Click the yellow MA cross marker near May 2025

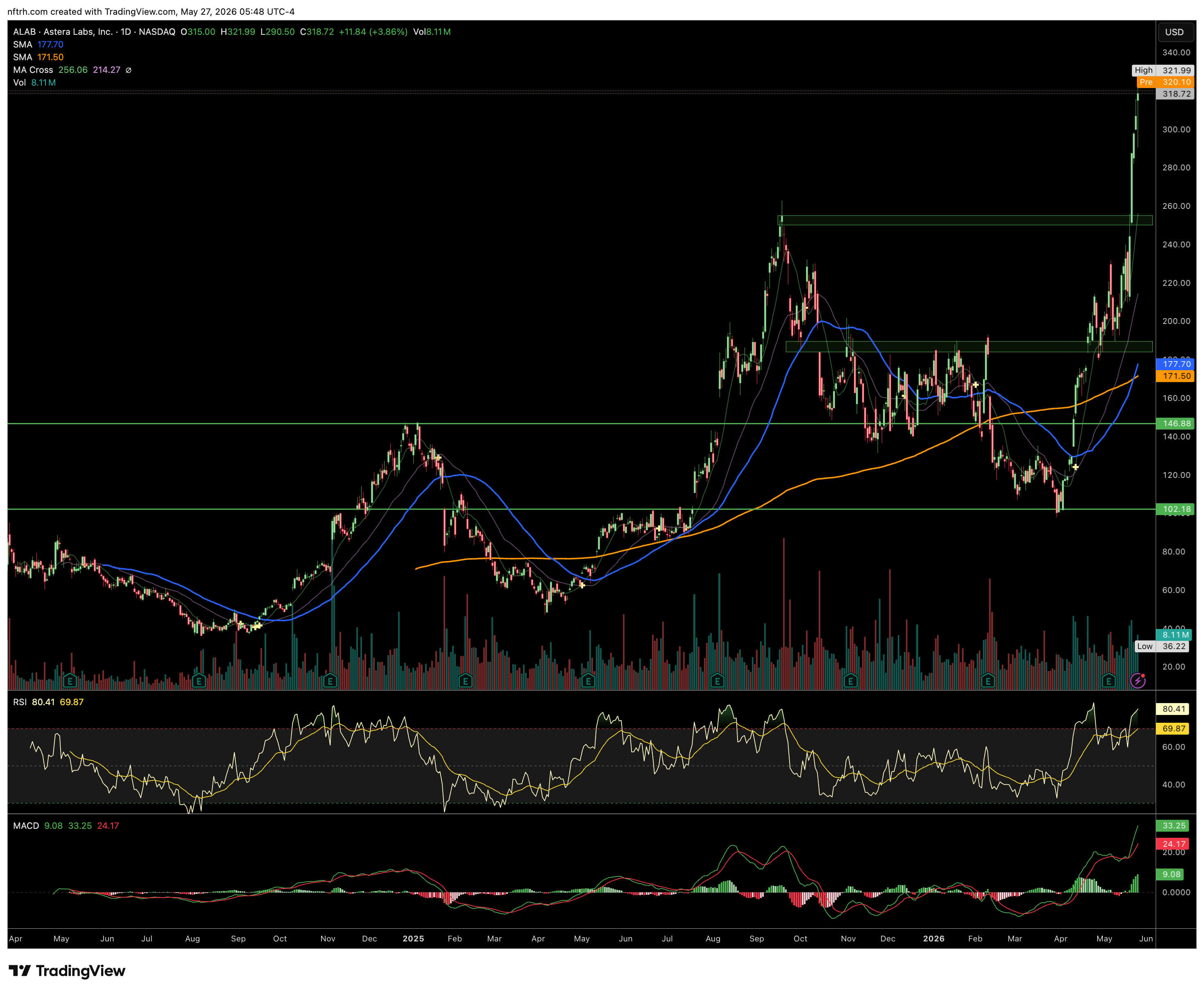click(x=582, y=585)
